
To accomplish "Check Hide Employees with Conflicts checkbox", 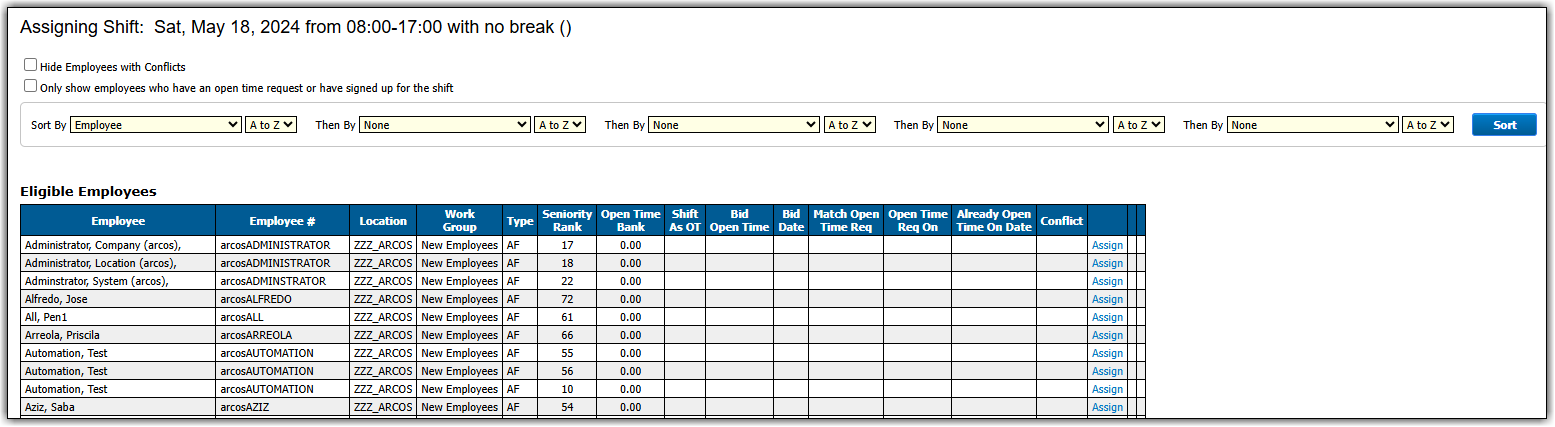I will (31, 65).
